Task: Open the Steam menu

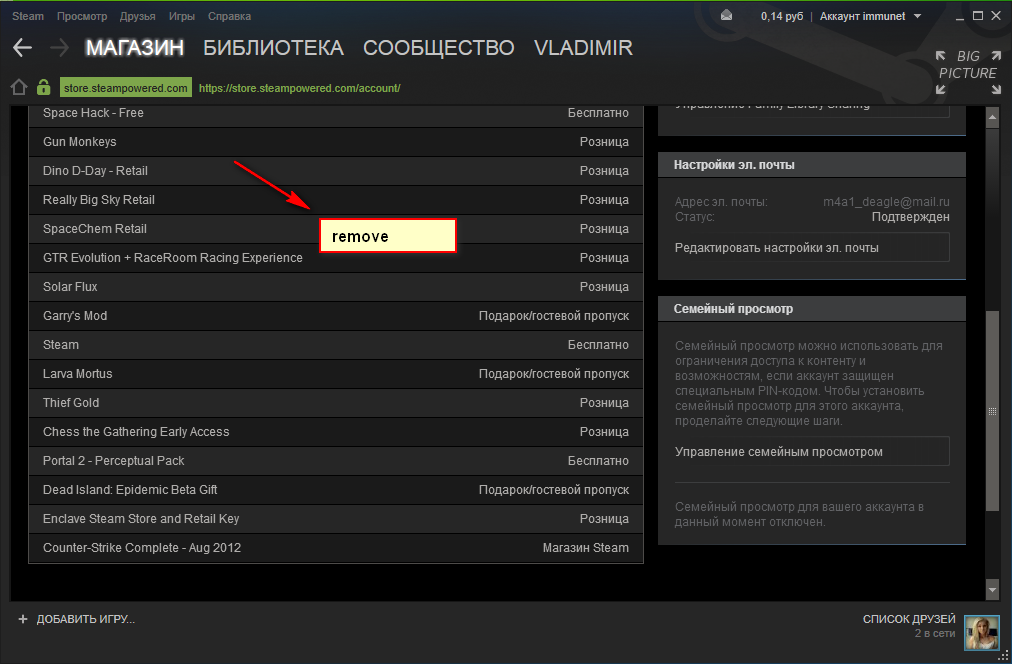Action: pos(28,16)
